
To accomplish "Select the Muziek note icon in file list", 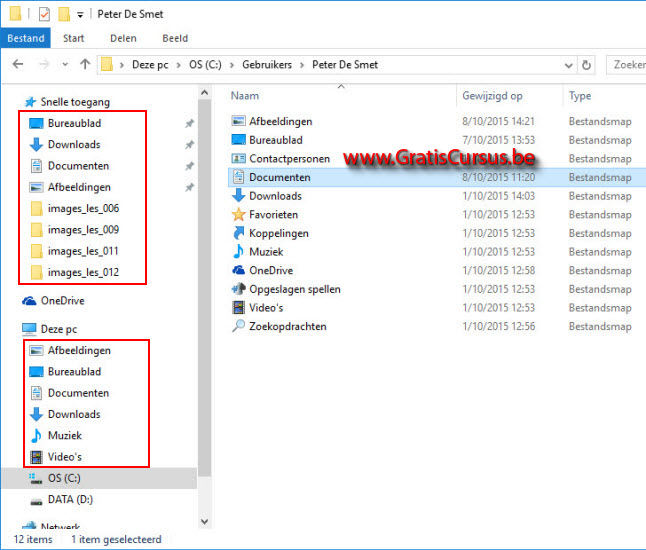I will pos(238,251).
